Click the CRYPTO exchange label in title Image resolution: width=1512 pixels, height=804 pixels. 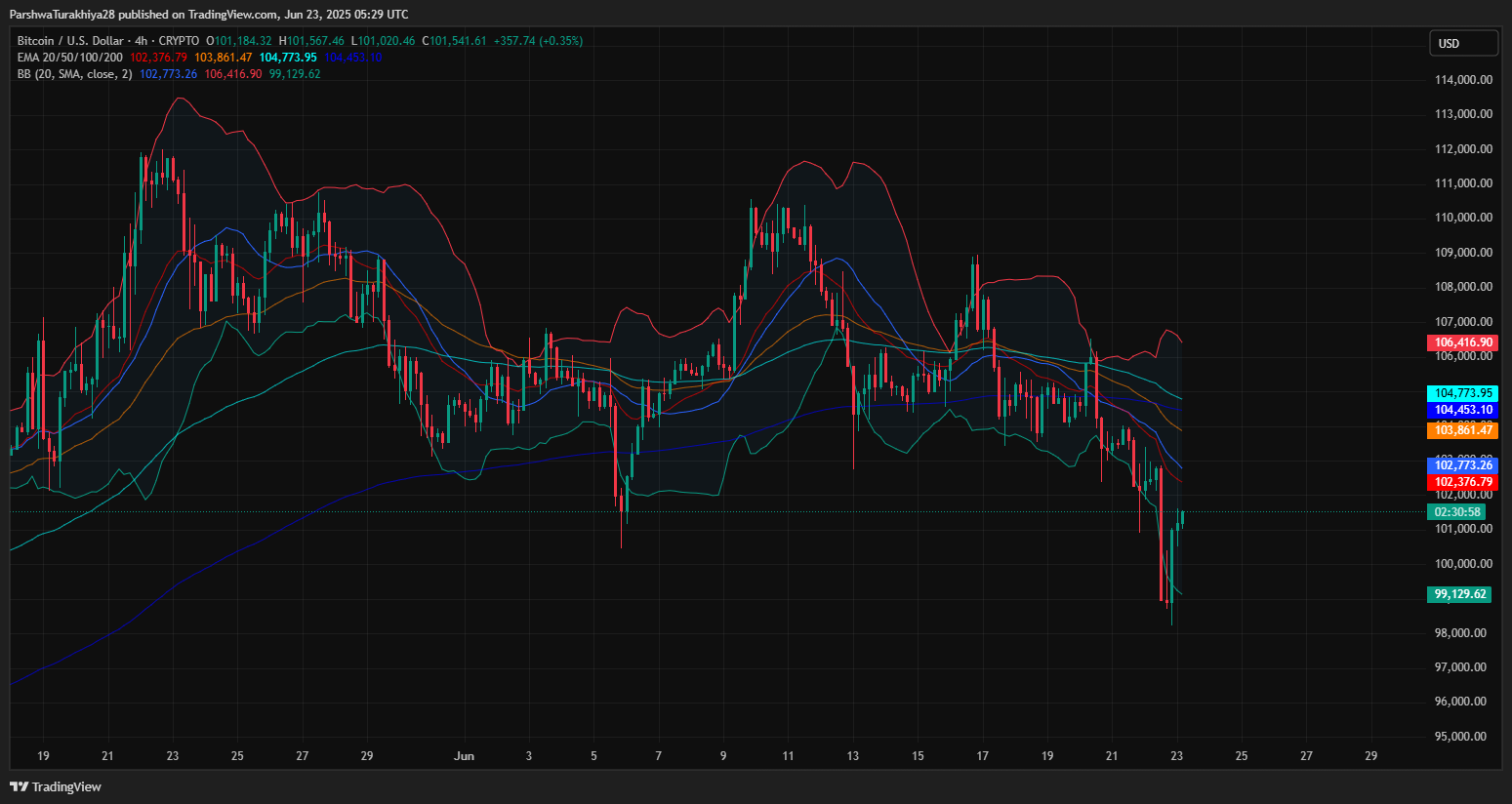[179, 41]
